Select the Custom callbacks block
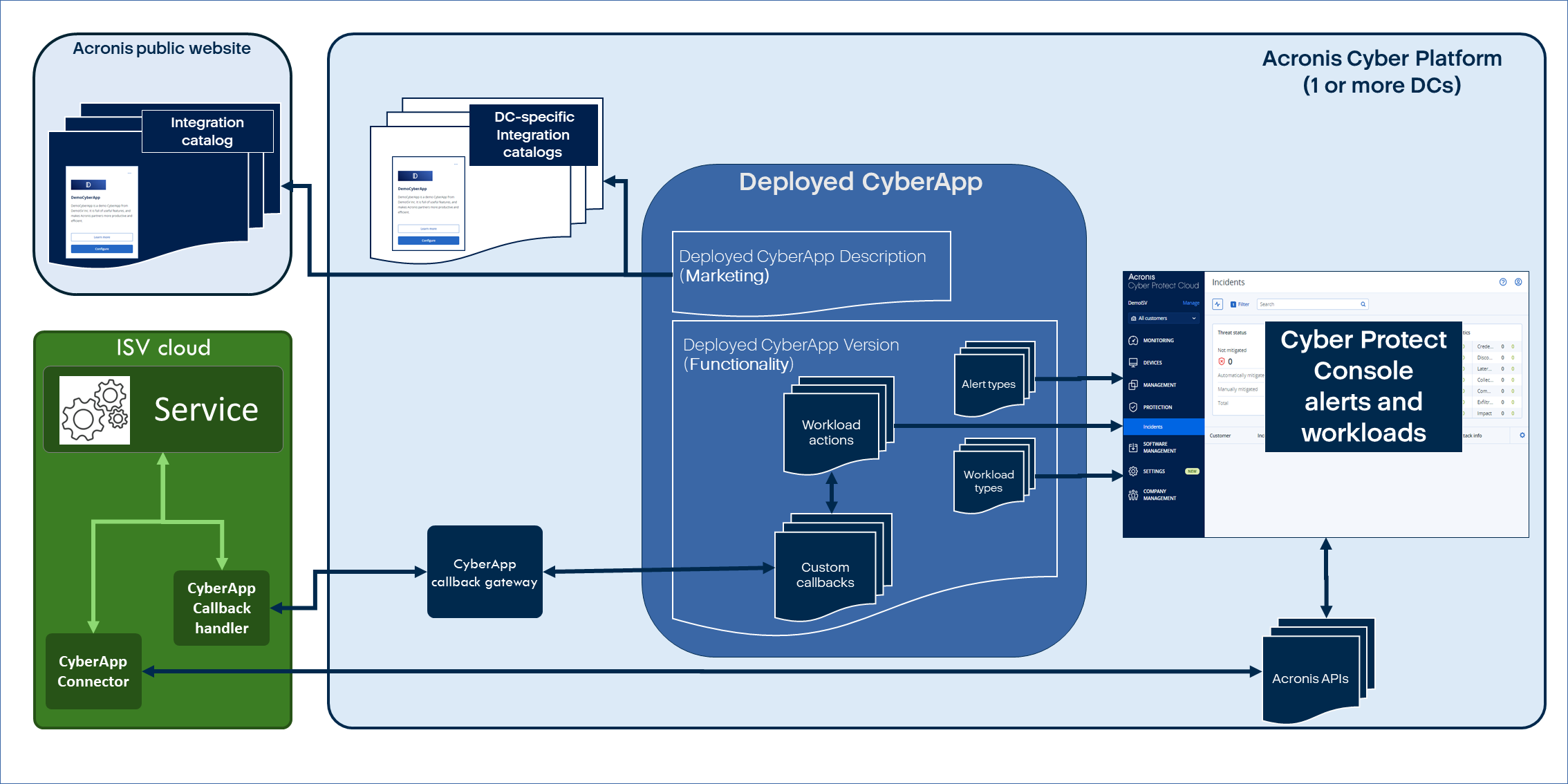 click(832, 568)
